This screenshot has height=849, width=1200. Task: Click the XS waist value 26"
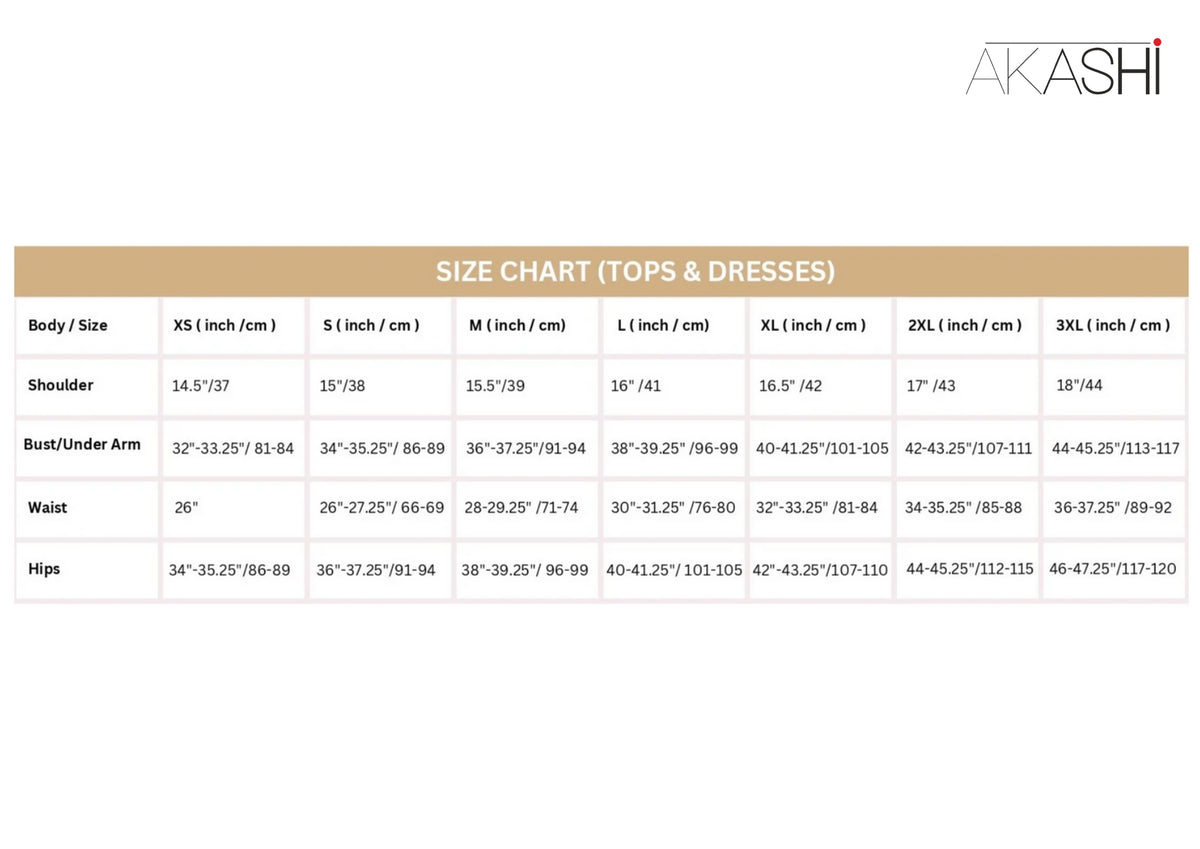pyautogui.click(x=187, y=508)
